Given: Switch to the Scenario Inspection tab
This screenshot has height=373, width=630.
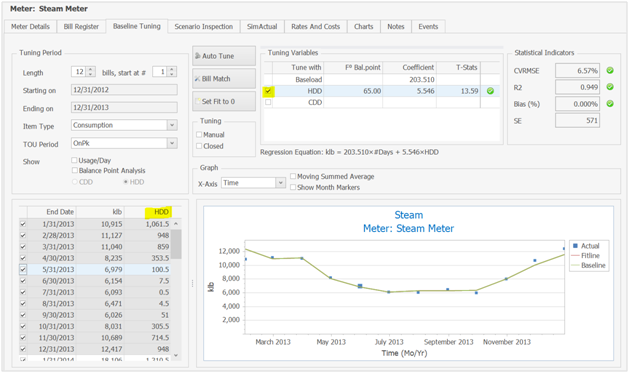Looking at the screenshot, I should pyautogui.click(x=204, y=27).
